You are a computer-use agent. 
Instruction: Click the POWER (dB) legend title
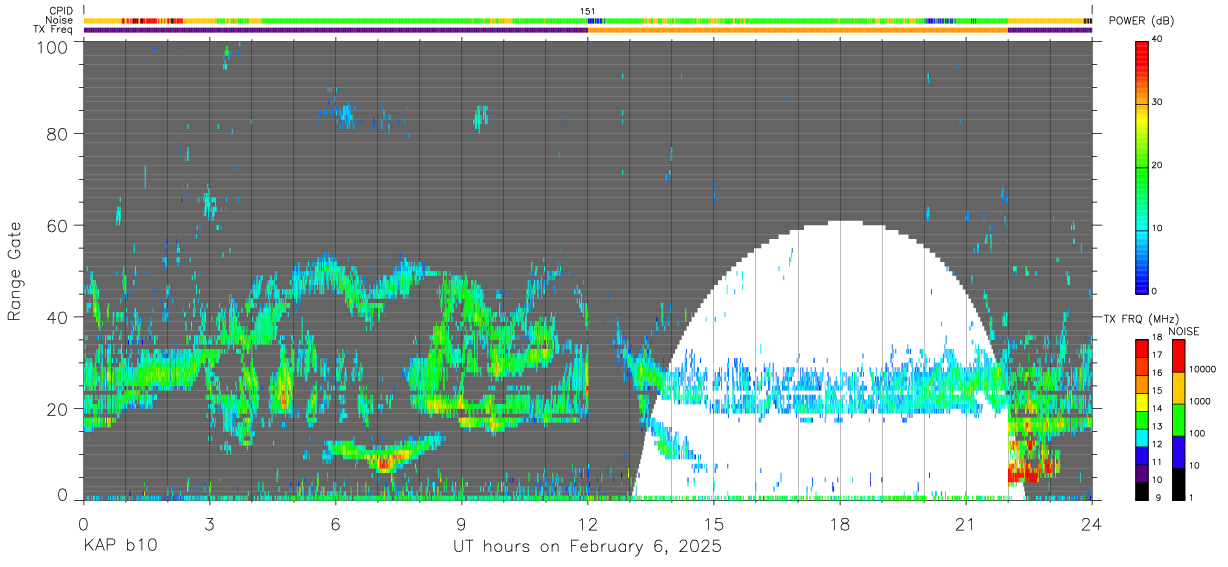(1142, 21)
